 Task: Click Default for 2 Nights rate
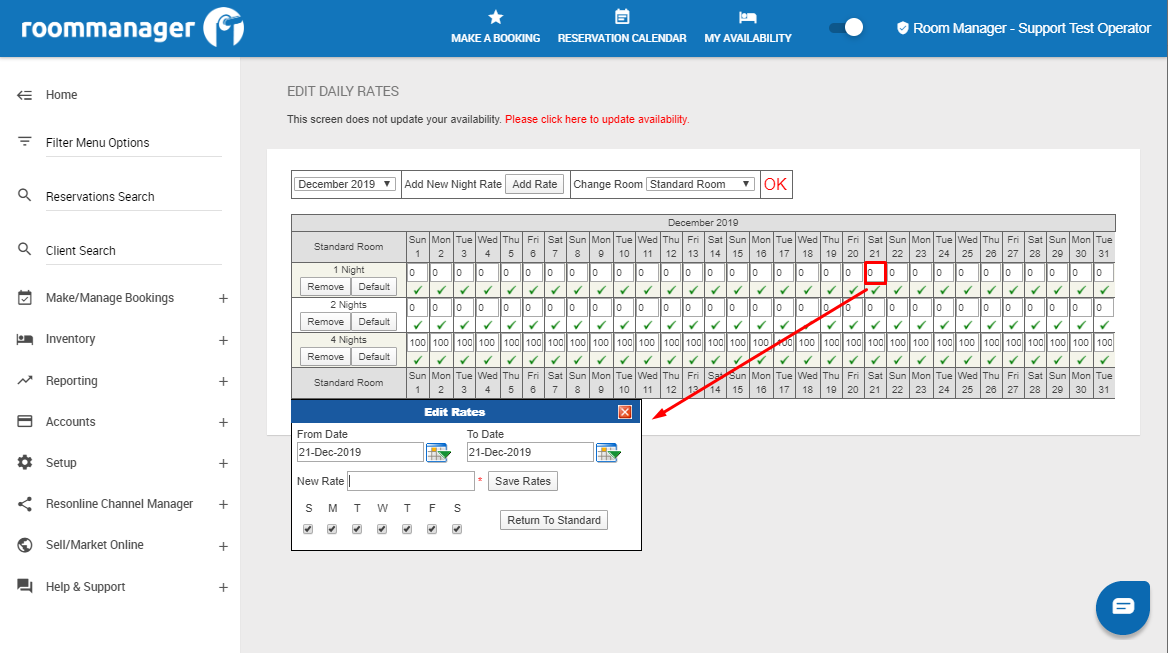pyautogui.click(x=374, y=322)
